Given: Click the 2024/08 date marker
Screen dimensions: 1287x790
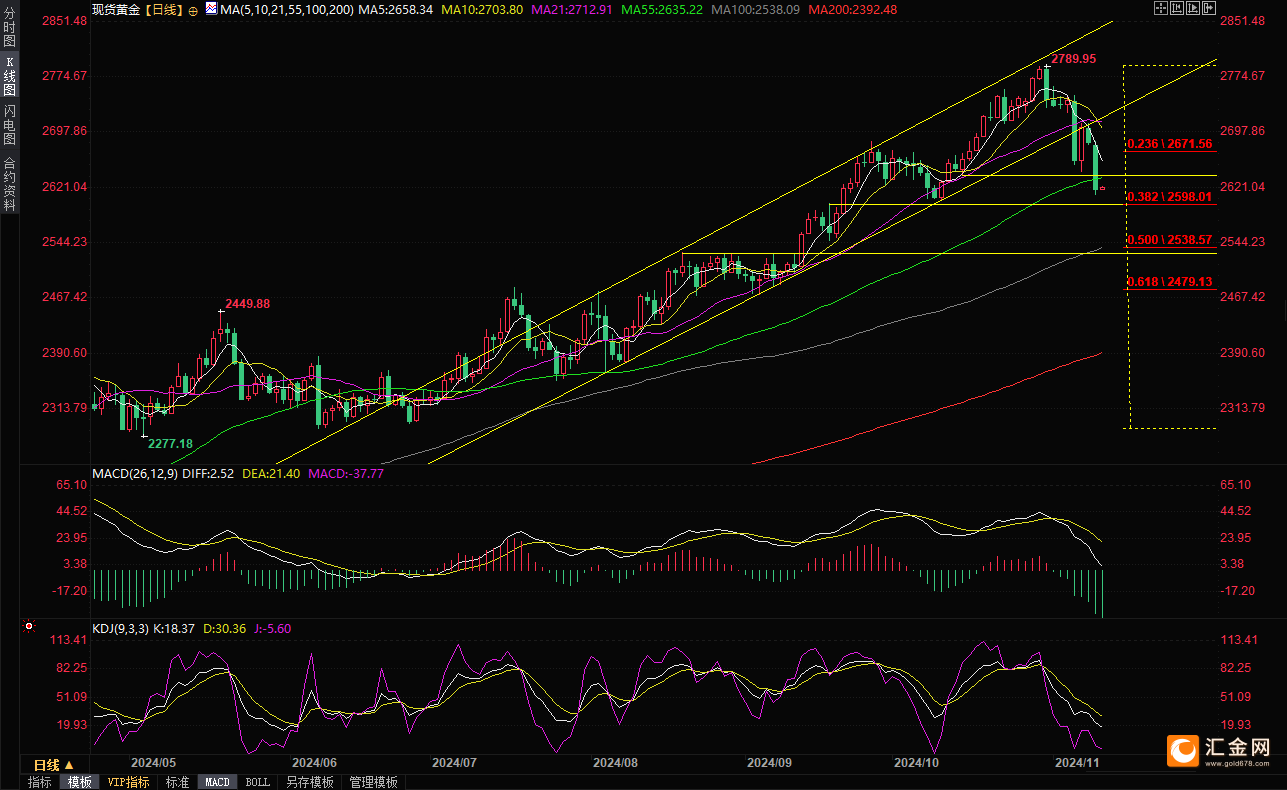Looking at the screenshot, I should [615, 762].
